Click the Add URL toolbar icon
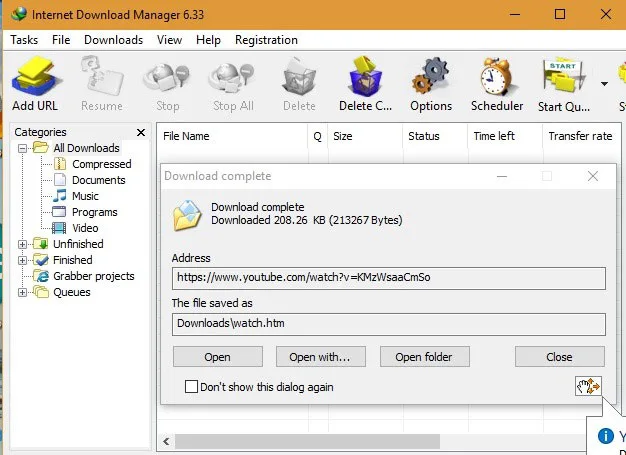This screenshot has height=455, width=626. (35, 76)
